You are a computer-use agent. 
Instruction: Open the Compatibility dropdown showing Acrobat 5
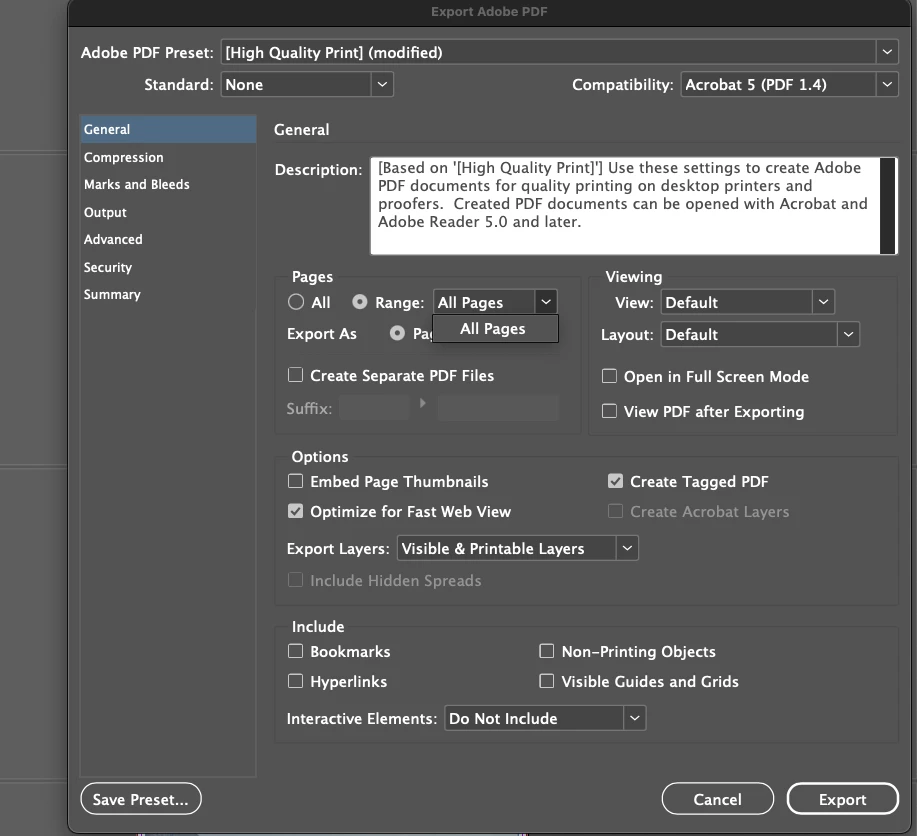pyautogui.click(x=789, y=84)
